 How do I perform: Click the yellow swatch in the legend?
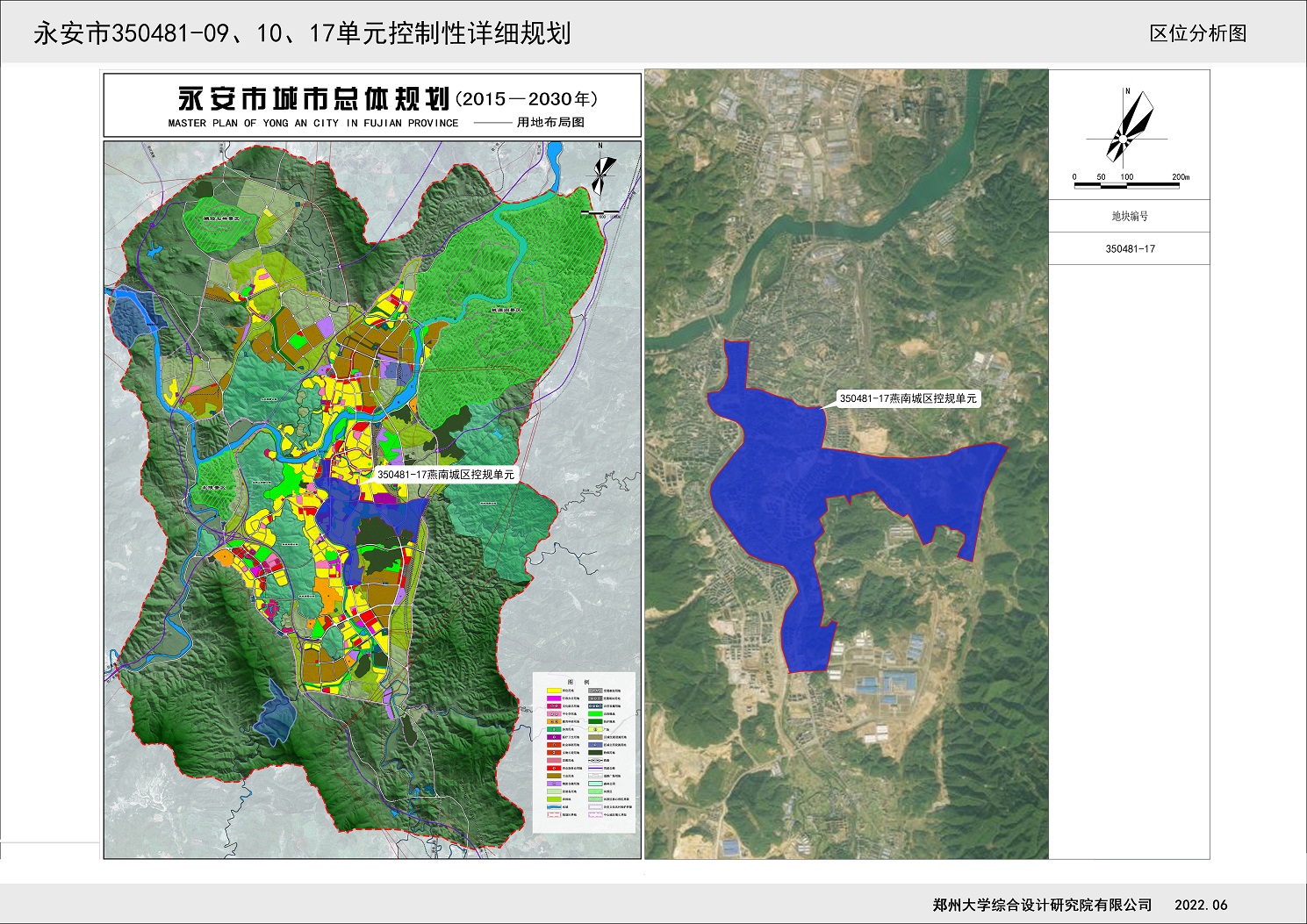tap(554, 691)
